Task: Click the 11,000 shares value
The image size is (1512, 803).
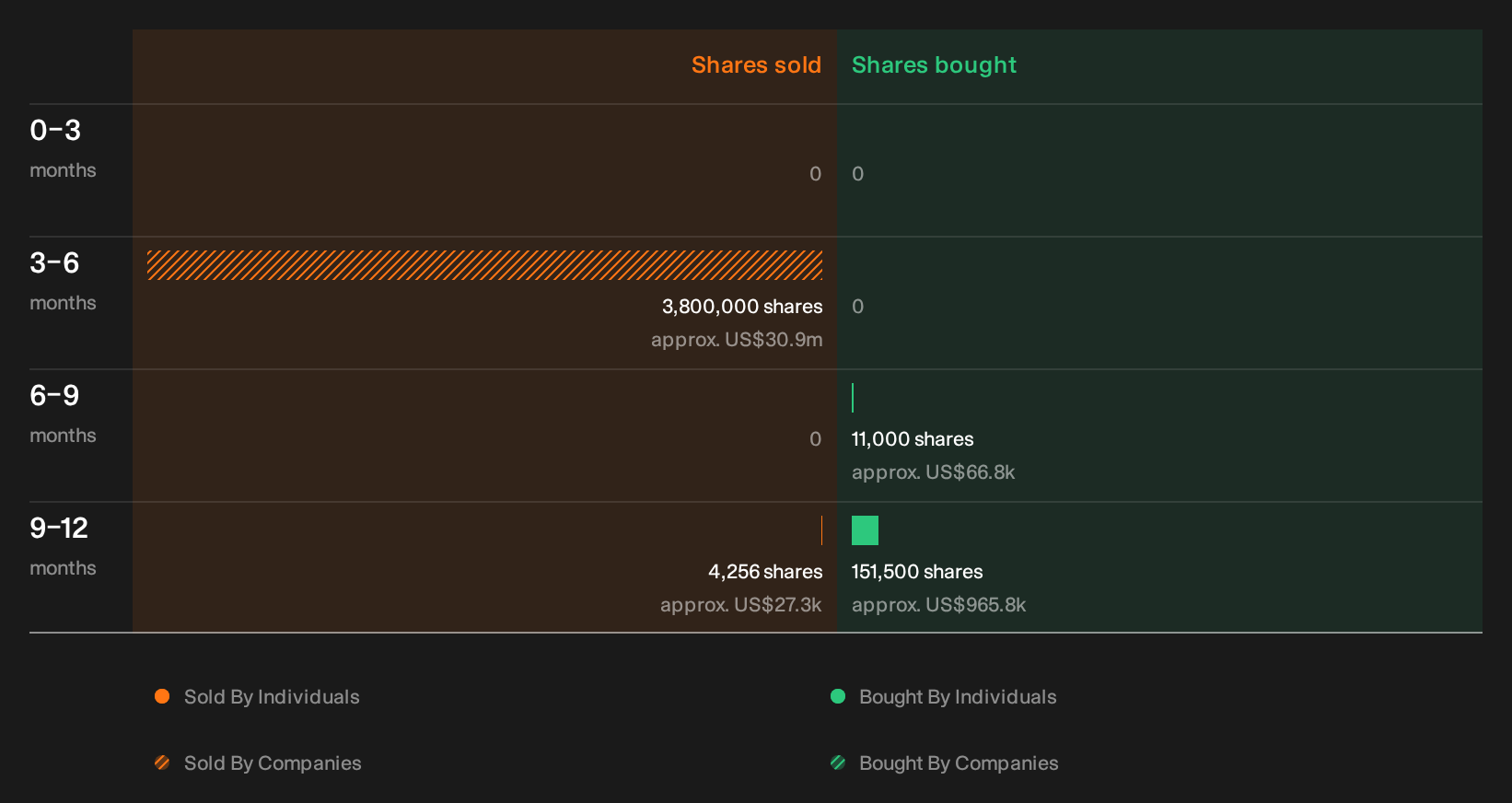Action: [913, 439]
